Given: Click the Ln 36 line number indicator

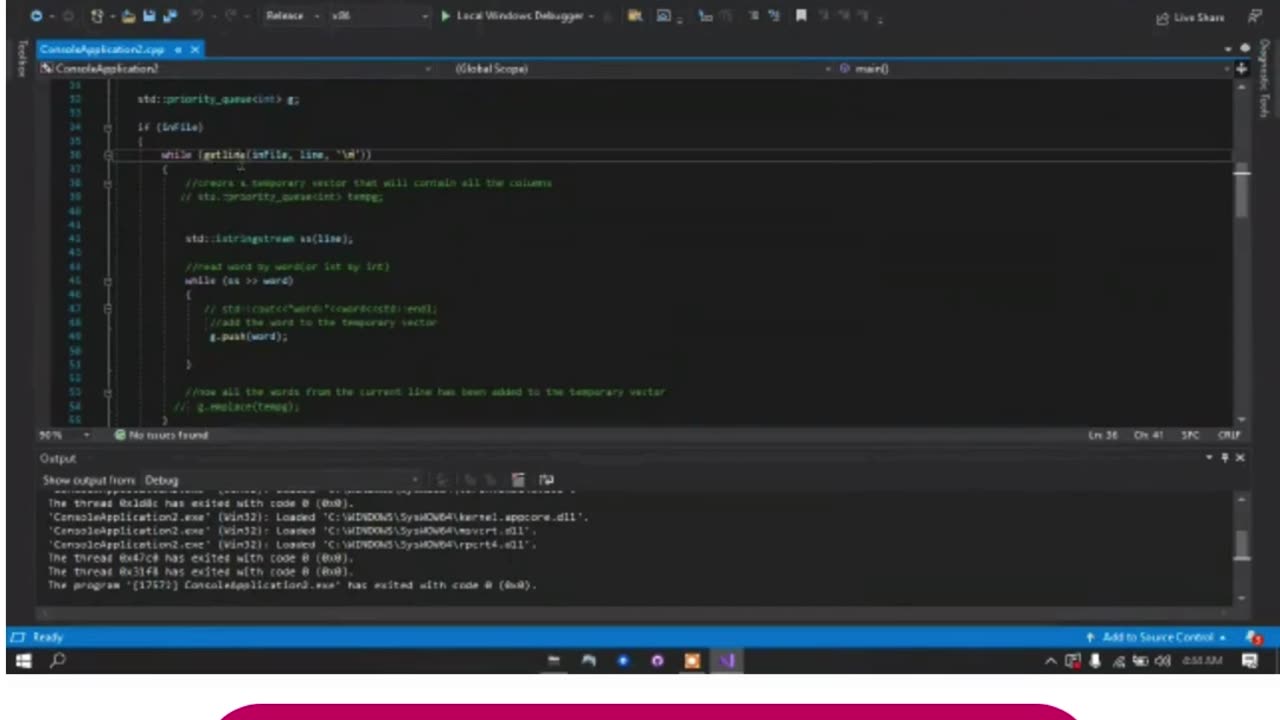Looking at the screenshot, I should [x=1103, y=435].
